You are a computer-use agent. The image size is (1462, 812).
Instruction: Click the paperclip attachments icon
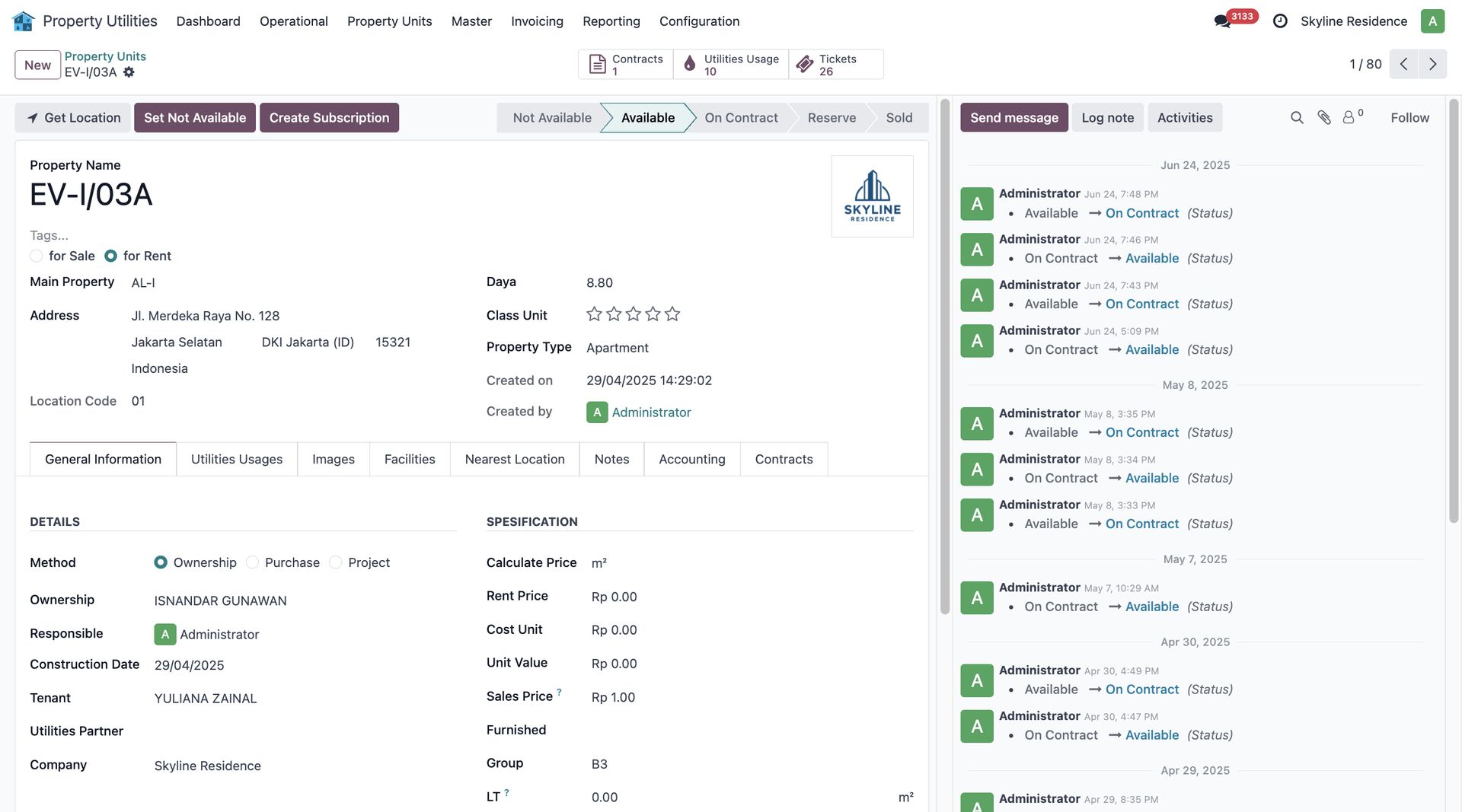click(1324, 117)
